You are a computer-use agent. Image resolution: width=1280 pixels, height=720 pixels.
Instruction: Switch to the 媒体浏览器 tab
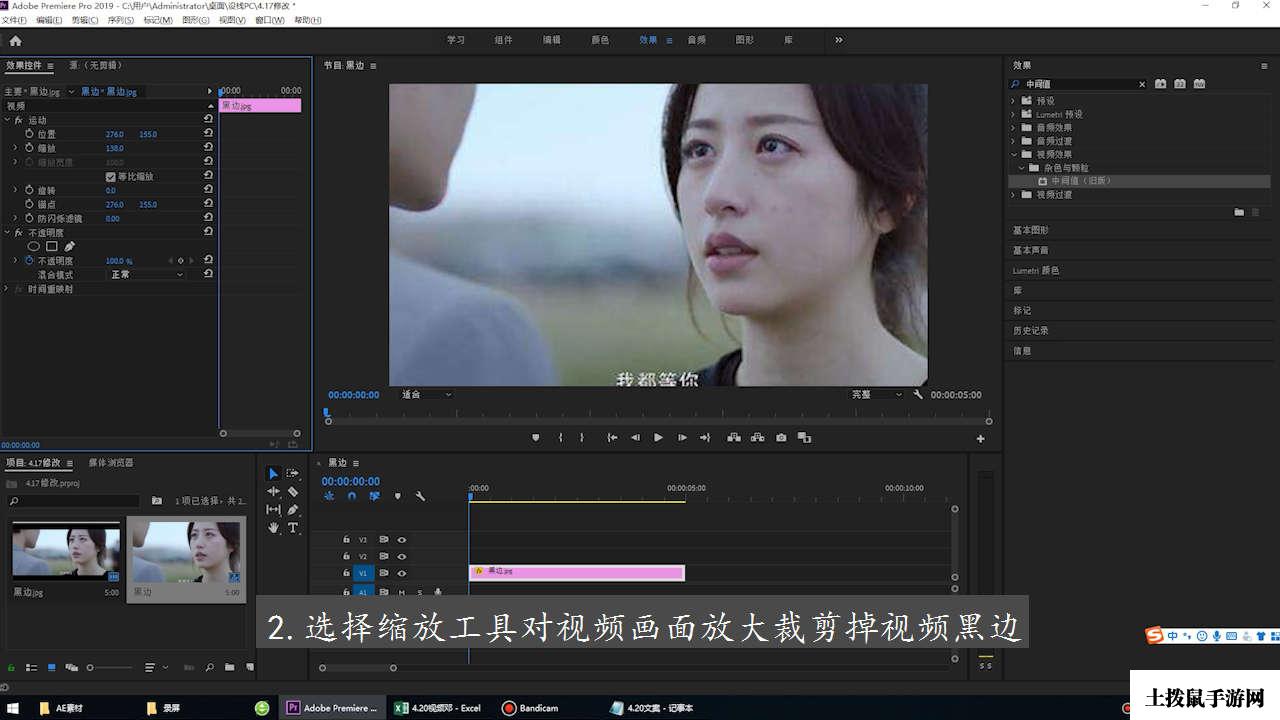[111, 463]
